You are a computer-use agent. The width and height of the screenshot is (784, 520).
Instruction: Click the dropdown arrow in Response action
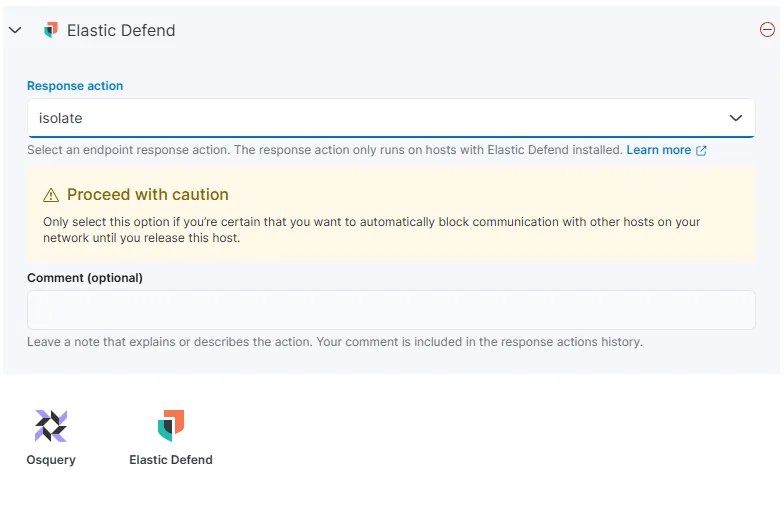(x=736, y=118)
